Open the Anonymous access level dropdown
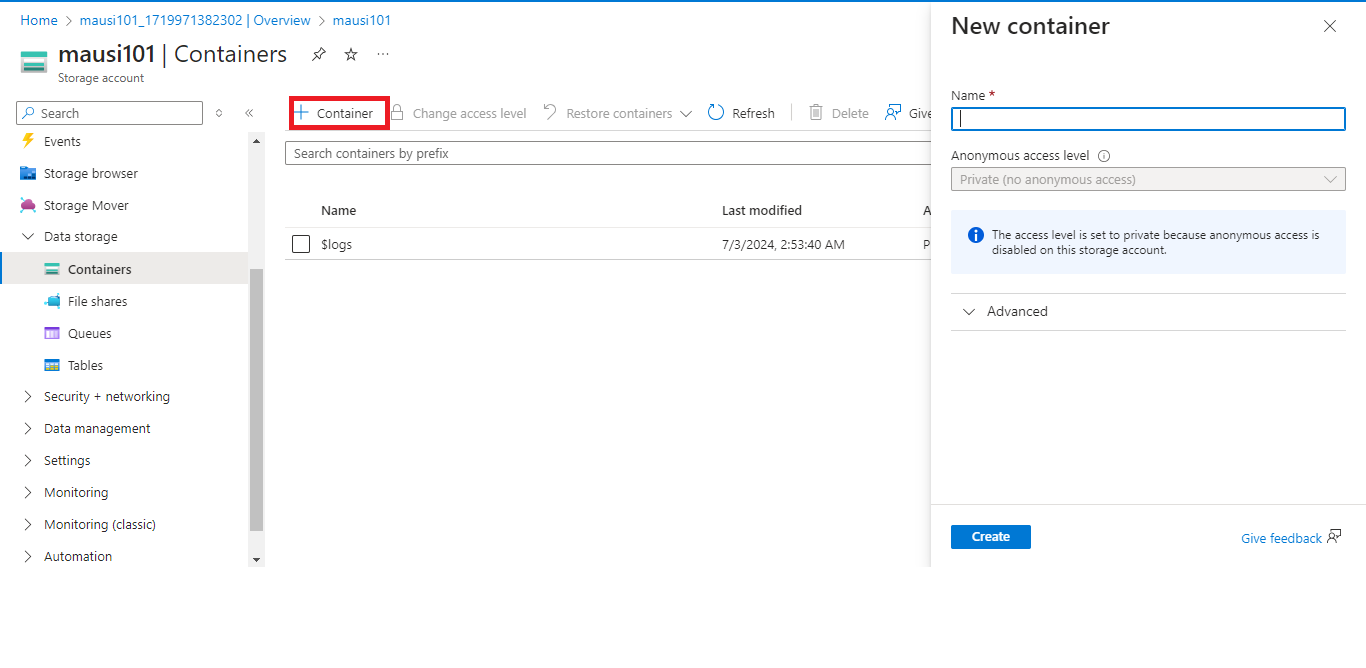 [1148, 180]
